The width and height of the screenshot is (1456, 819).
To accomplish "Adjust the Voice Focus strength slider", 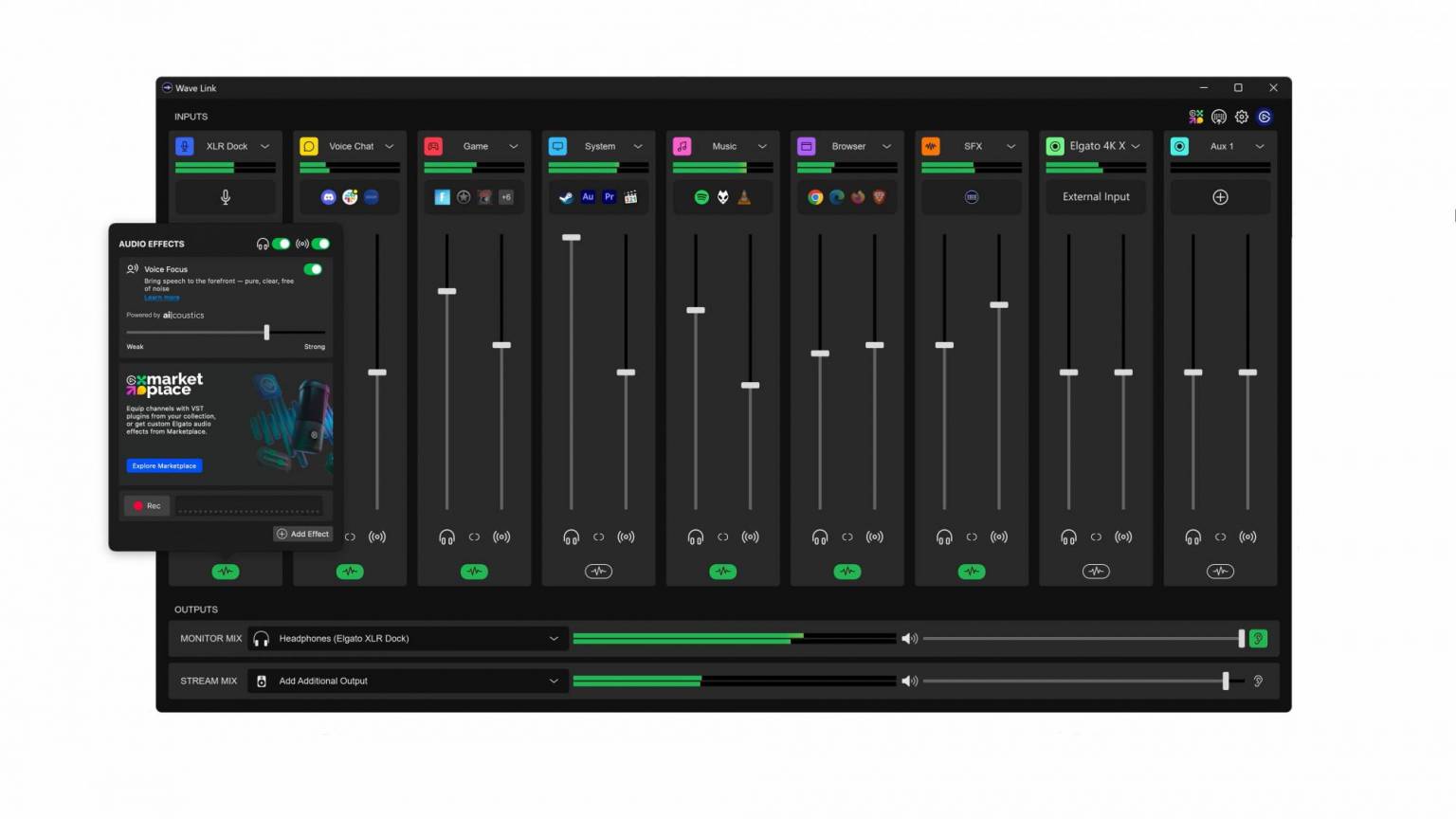I will point(266,333).
